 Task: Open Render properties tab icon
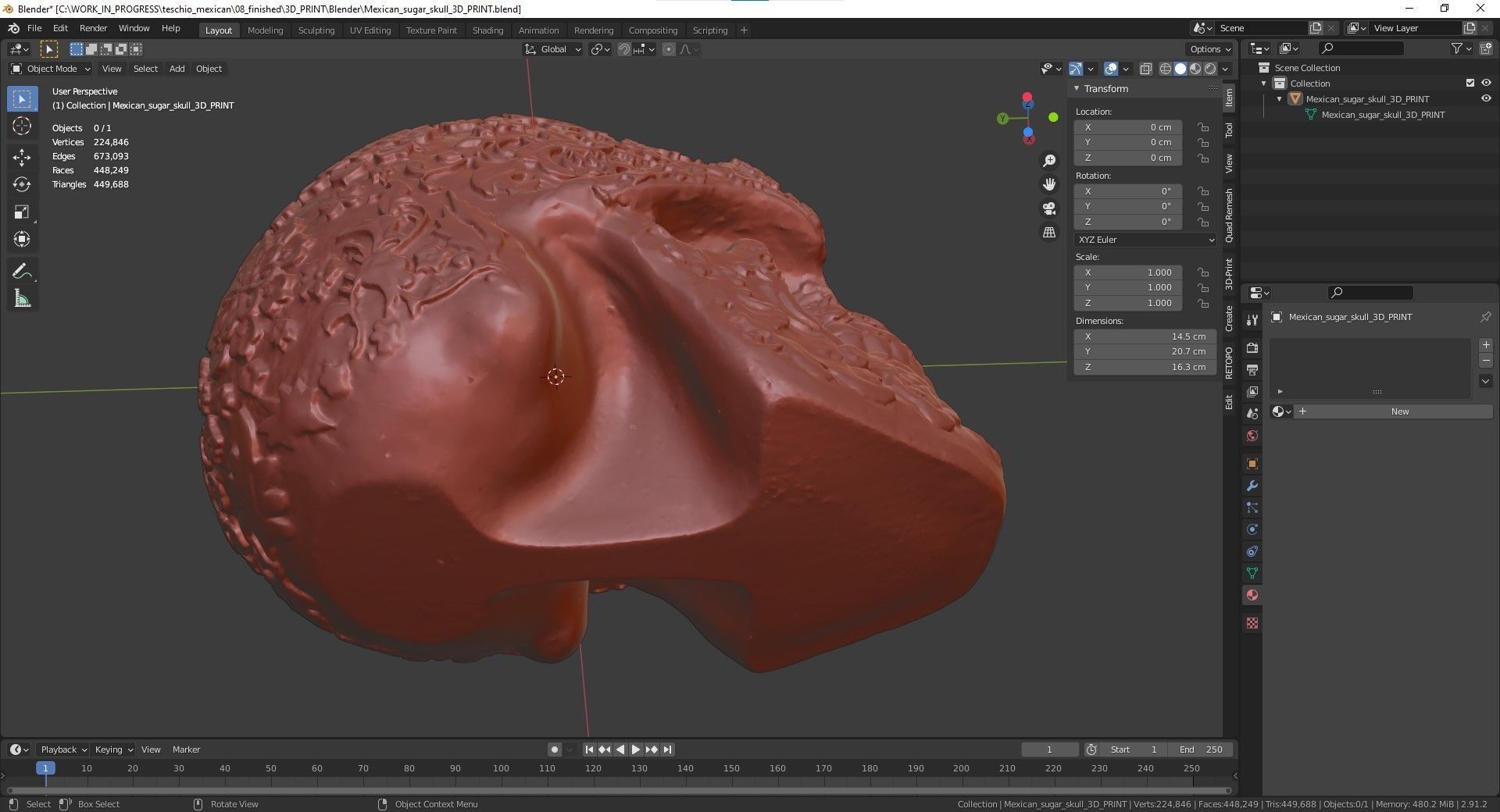1252,347
